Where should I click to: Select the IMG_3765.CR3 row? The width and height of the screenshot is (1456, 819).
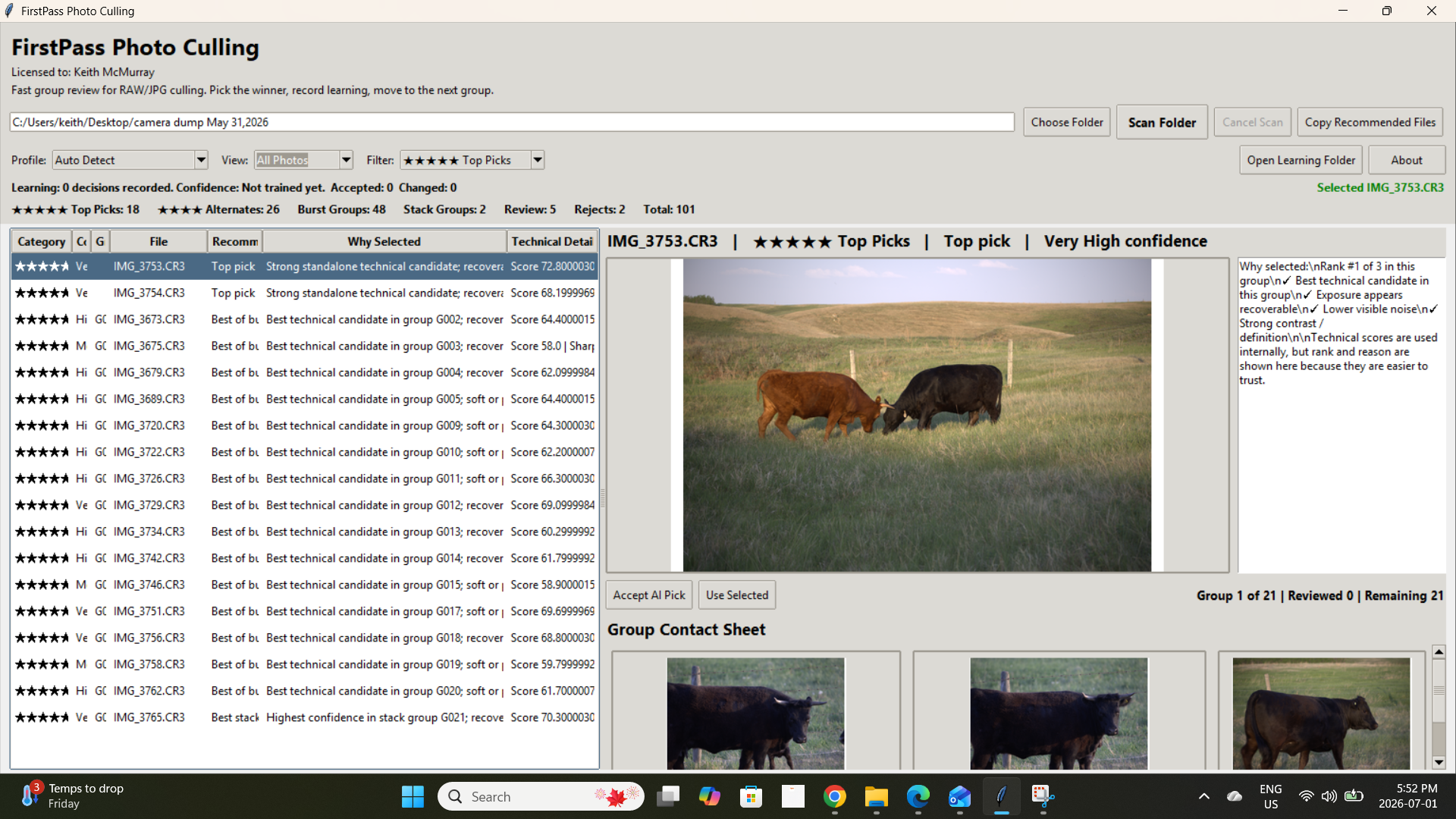point(304,717)
